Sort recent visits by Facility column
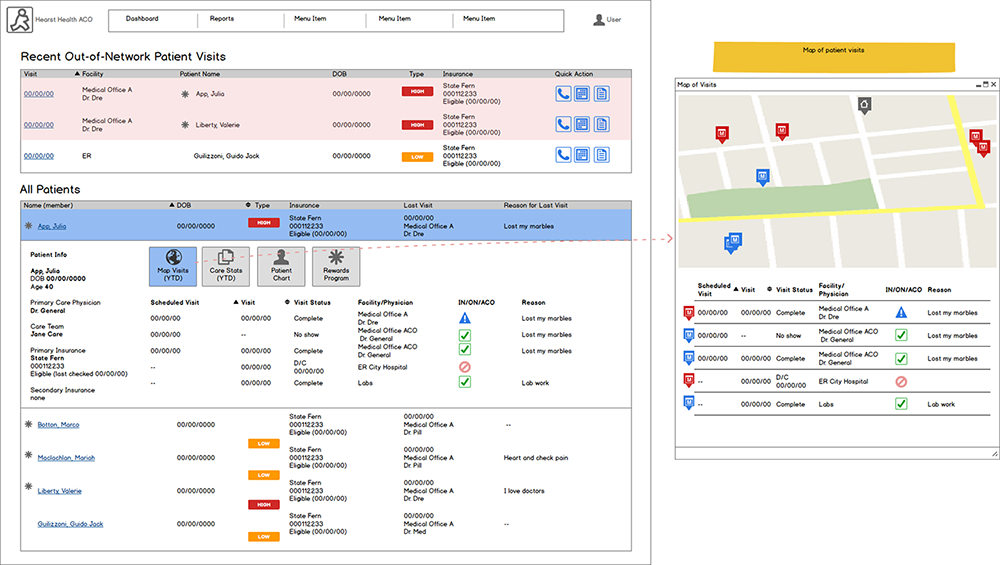The image size is (1000, 565). click(92, 74)
